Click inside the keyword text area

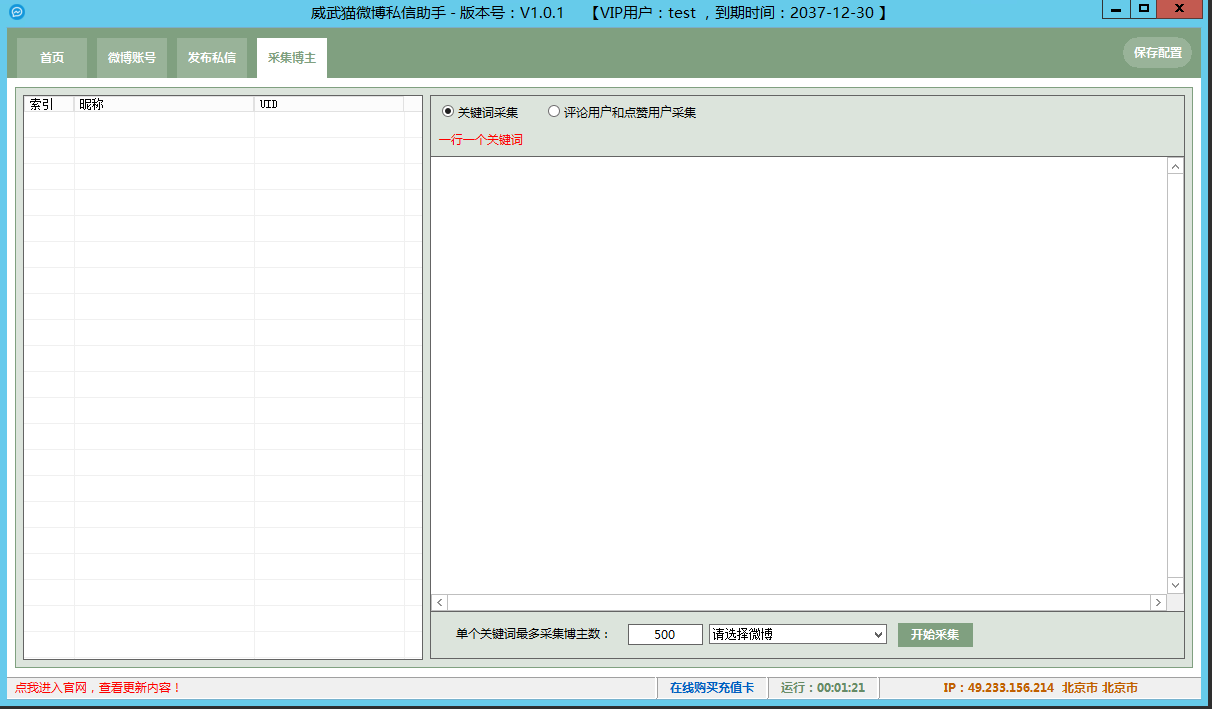(x=799, y=375)
